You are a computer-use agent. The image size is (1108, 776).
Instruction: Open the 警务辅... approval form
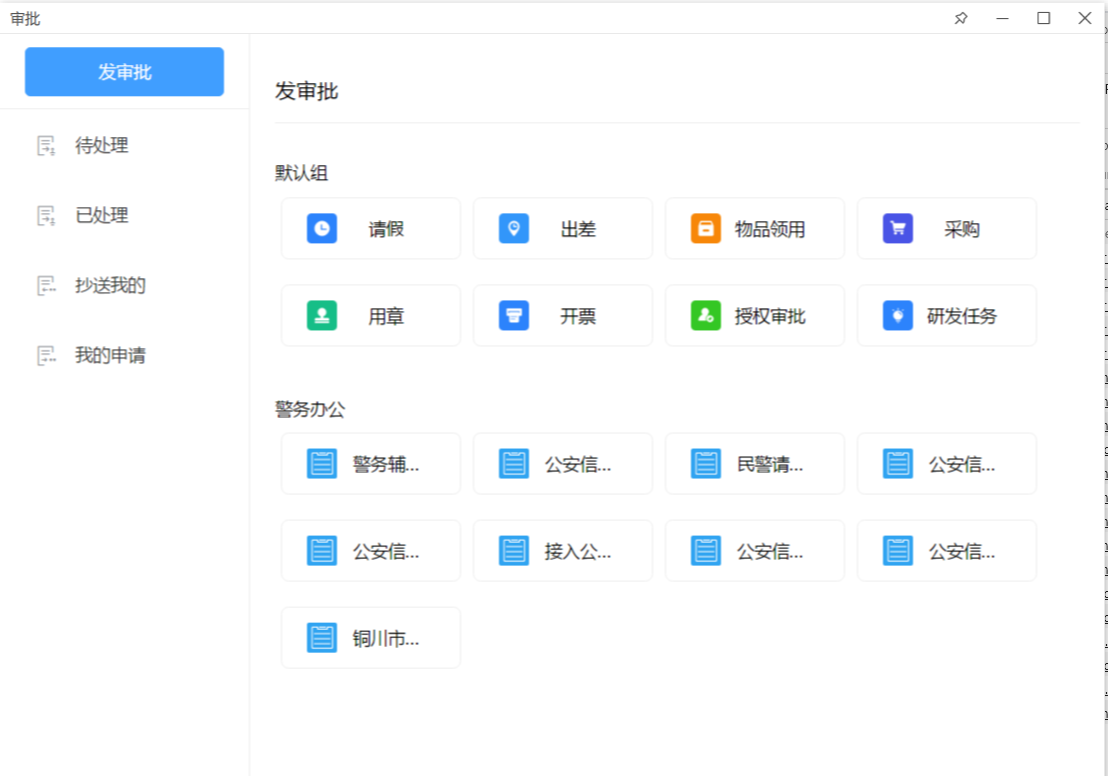pyautogui.click(x=371, y=464)
